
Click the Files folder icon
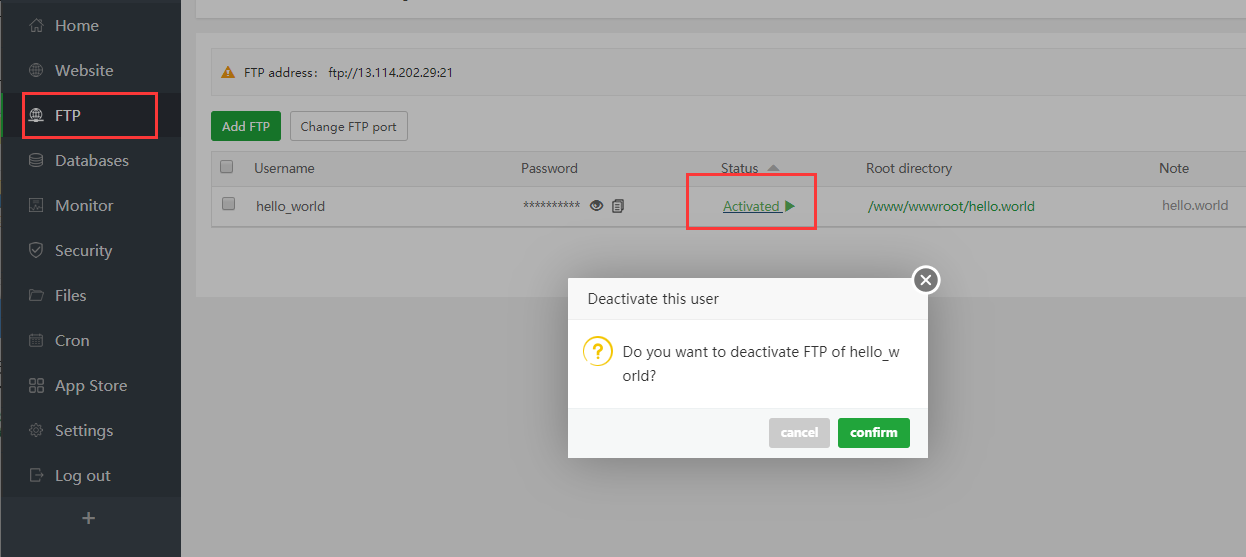coord(37,296)
